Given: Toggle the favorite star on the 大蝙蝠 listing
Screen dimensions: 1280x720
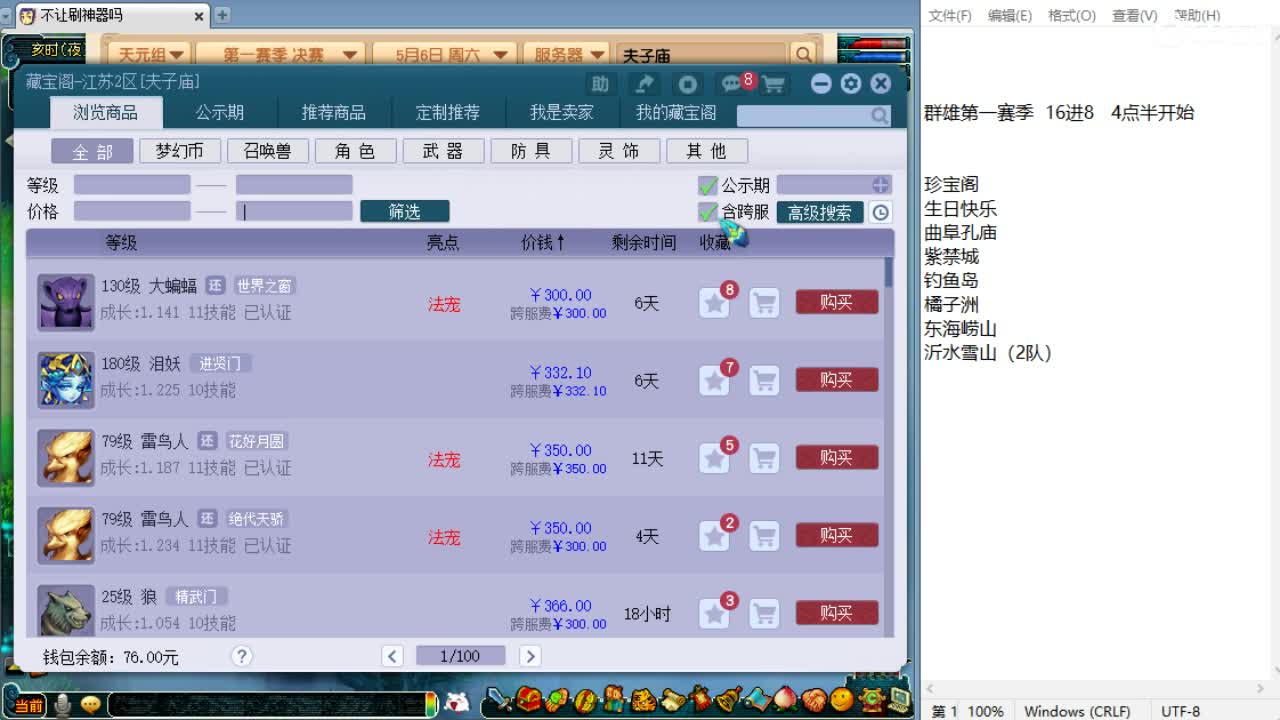Looking at the screenshot, I should click(714, 302).
